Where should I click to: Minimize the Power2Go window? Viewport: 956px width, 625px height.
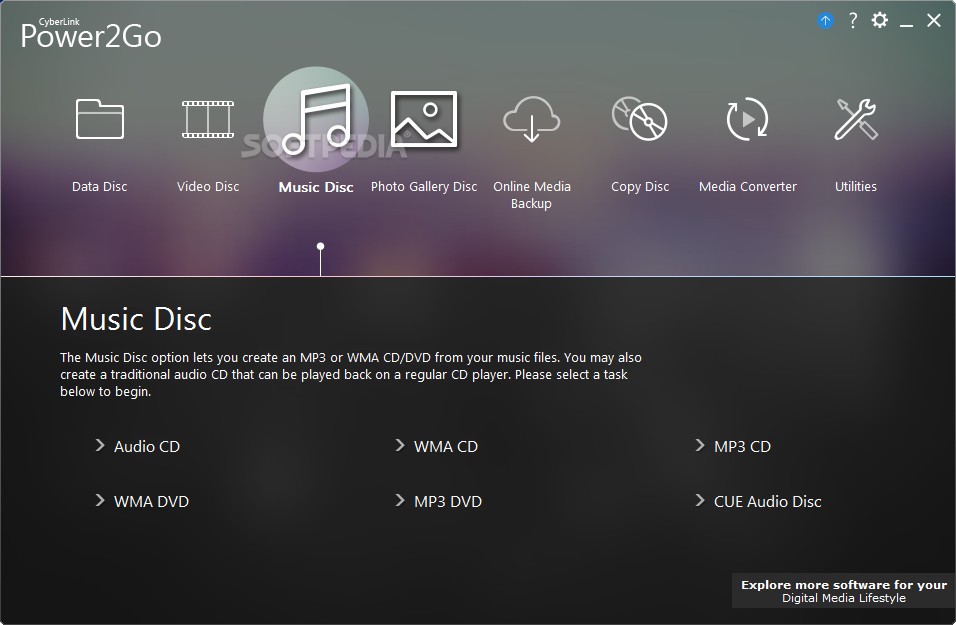tap(906, 21)
